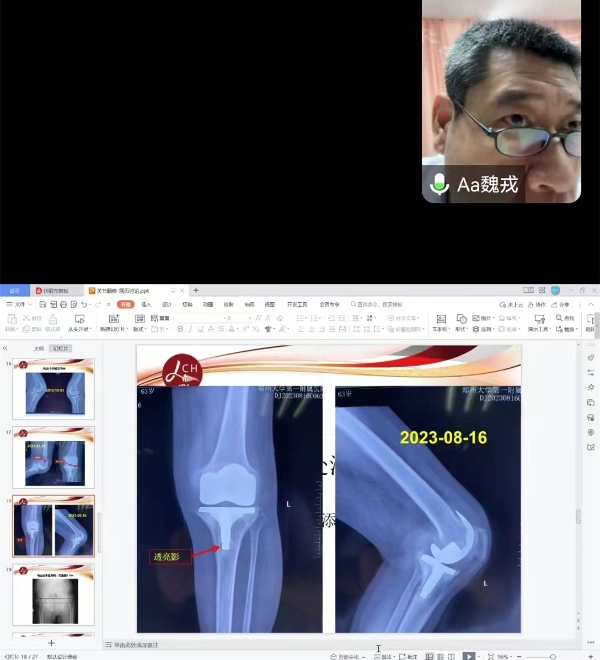Screen dimensions: 600x660
Task: Open the Shapes gallery
Action: (x=461, y=319)
